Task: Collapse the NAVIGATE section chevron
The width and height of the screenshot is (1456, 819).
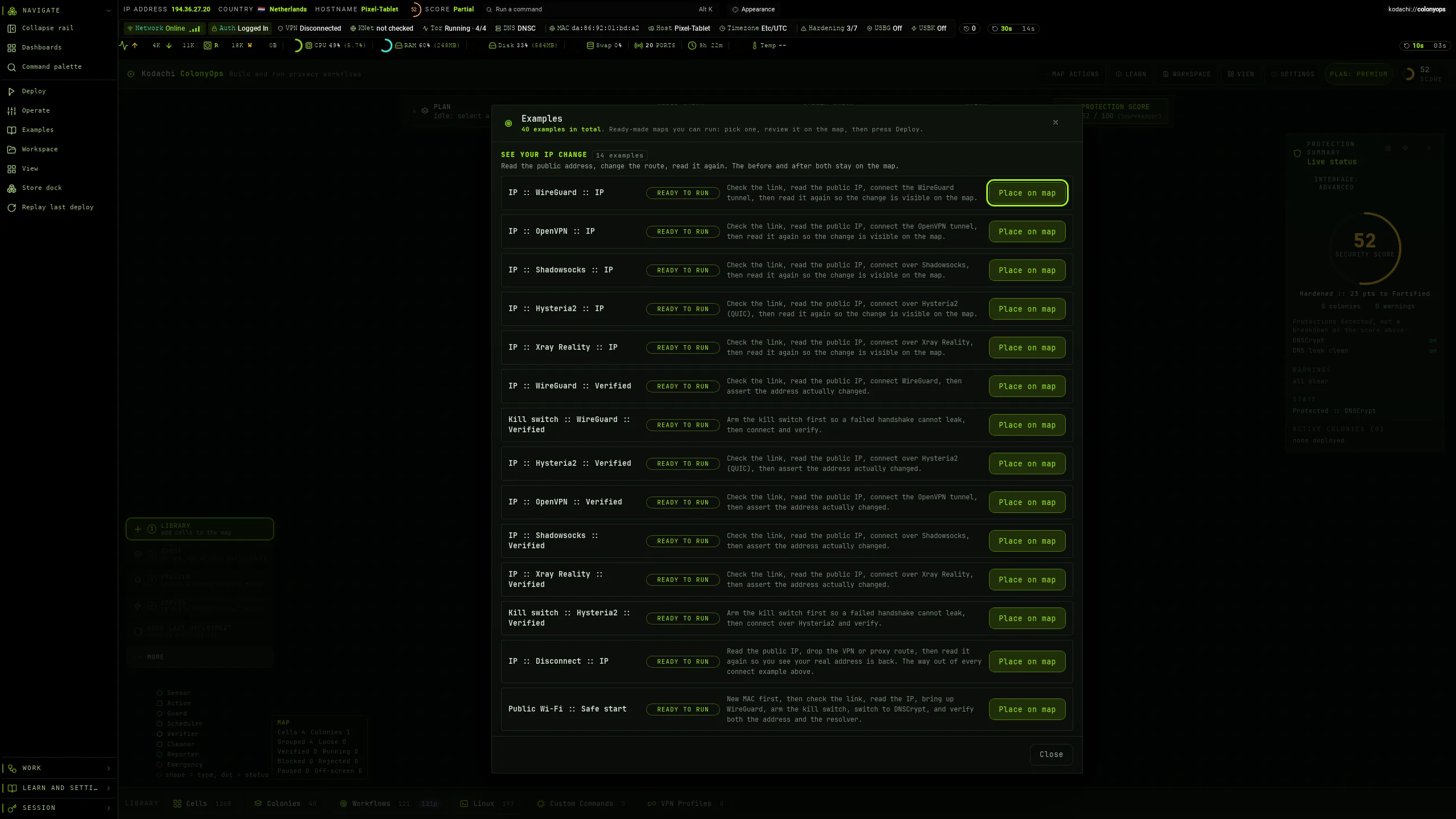Action: [109, 11]
